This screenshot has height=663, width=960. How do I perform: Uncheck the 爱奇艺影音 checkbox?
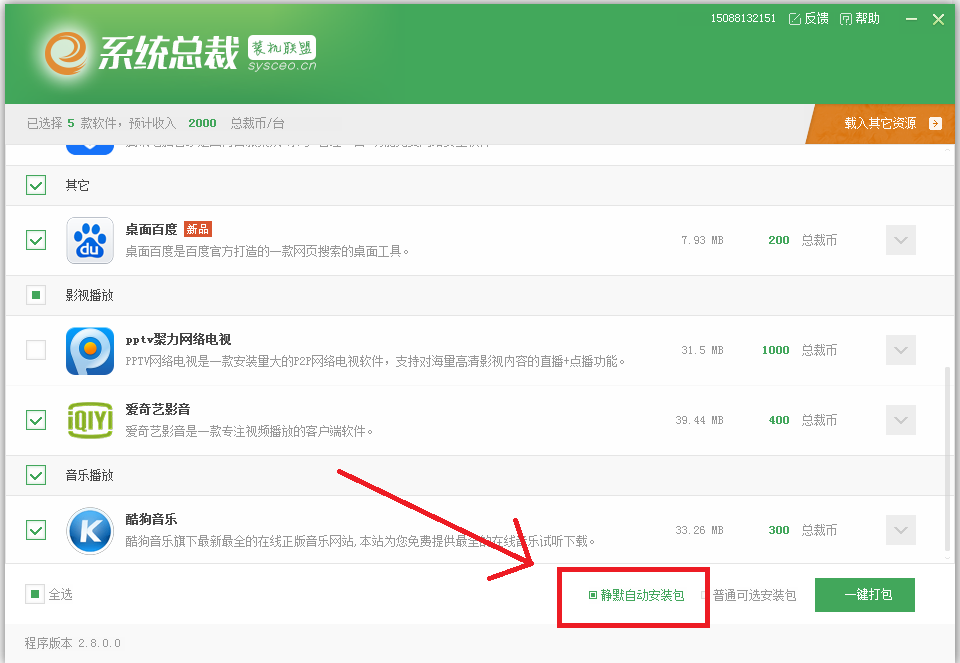(x=36, y=420)
